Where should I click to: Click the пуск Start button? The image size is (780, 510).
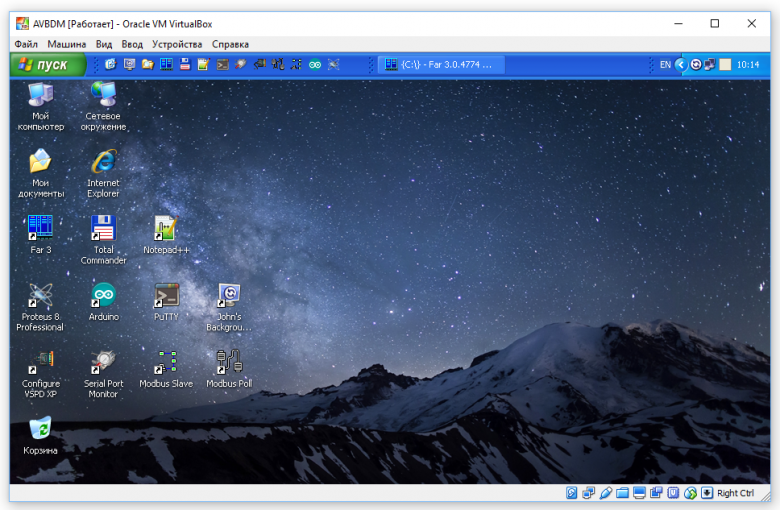pos(48,65)
